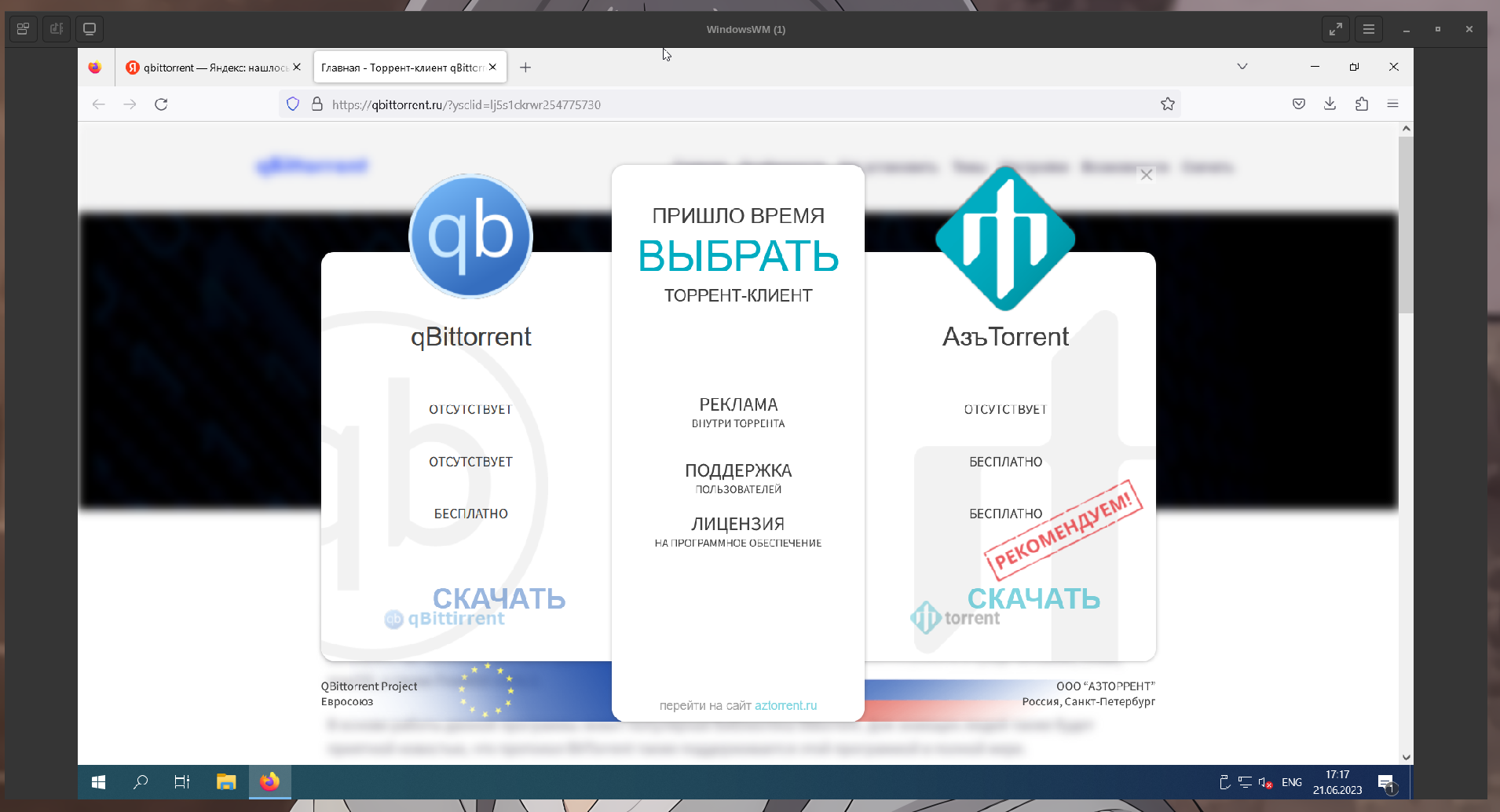Click the second WindowsWM toolbar icon
1500x812 pixels.
[x=57, y=30]
